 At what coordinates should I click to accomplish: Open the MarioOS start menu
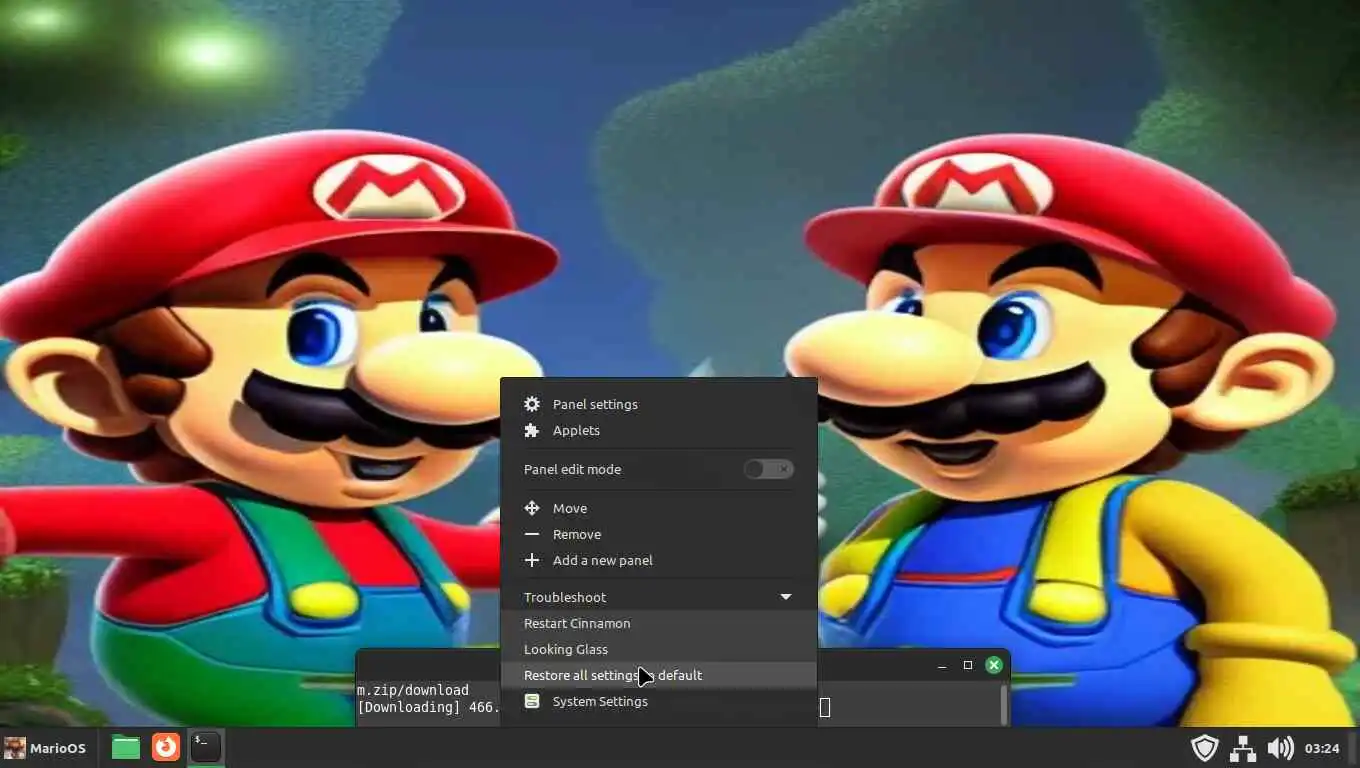point(45,748)
